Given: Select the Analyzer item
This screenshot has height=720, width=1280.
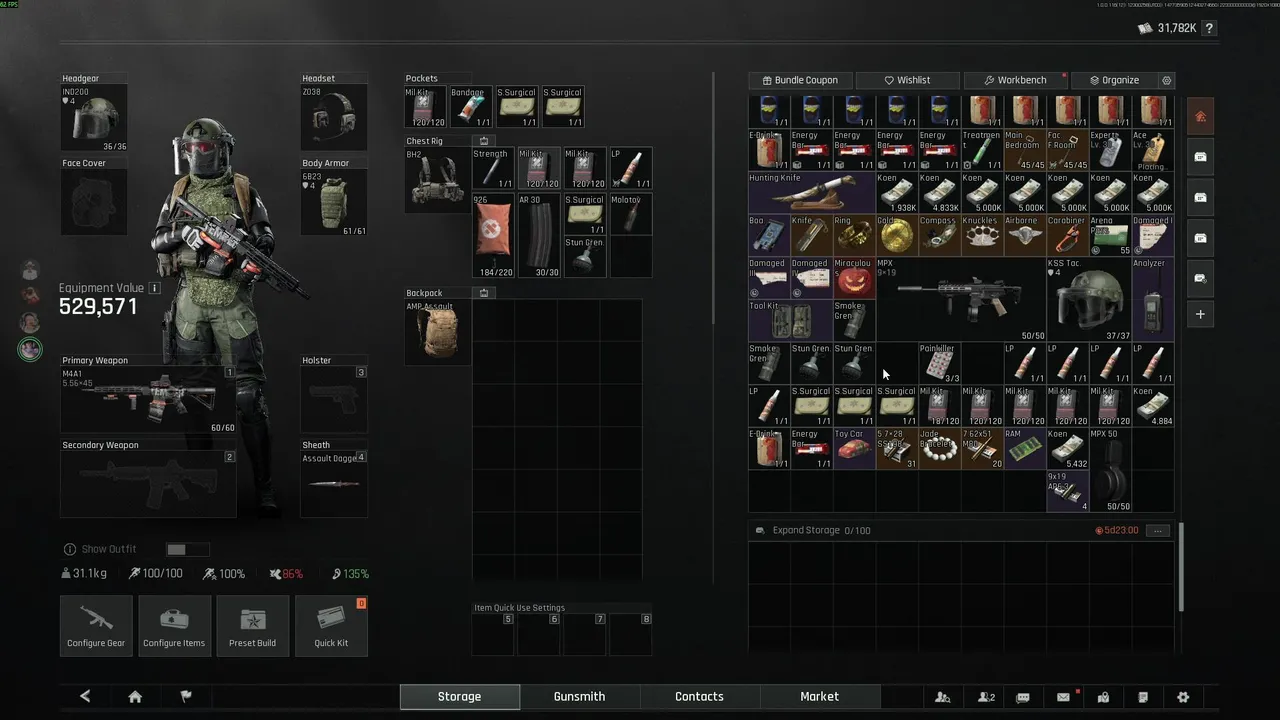Looking at the screenshot, I should [1152, 299].
